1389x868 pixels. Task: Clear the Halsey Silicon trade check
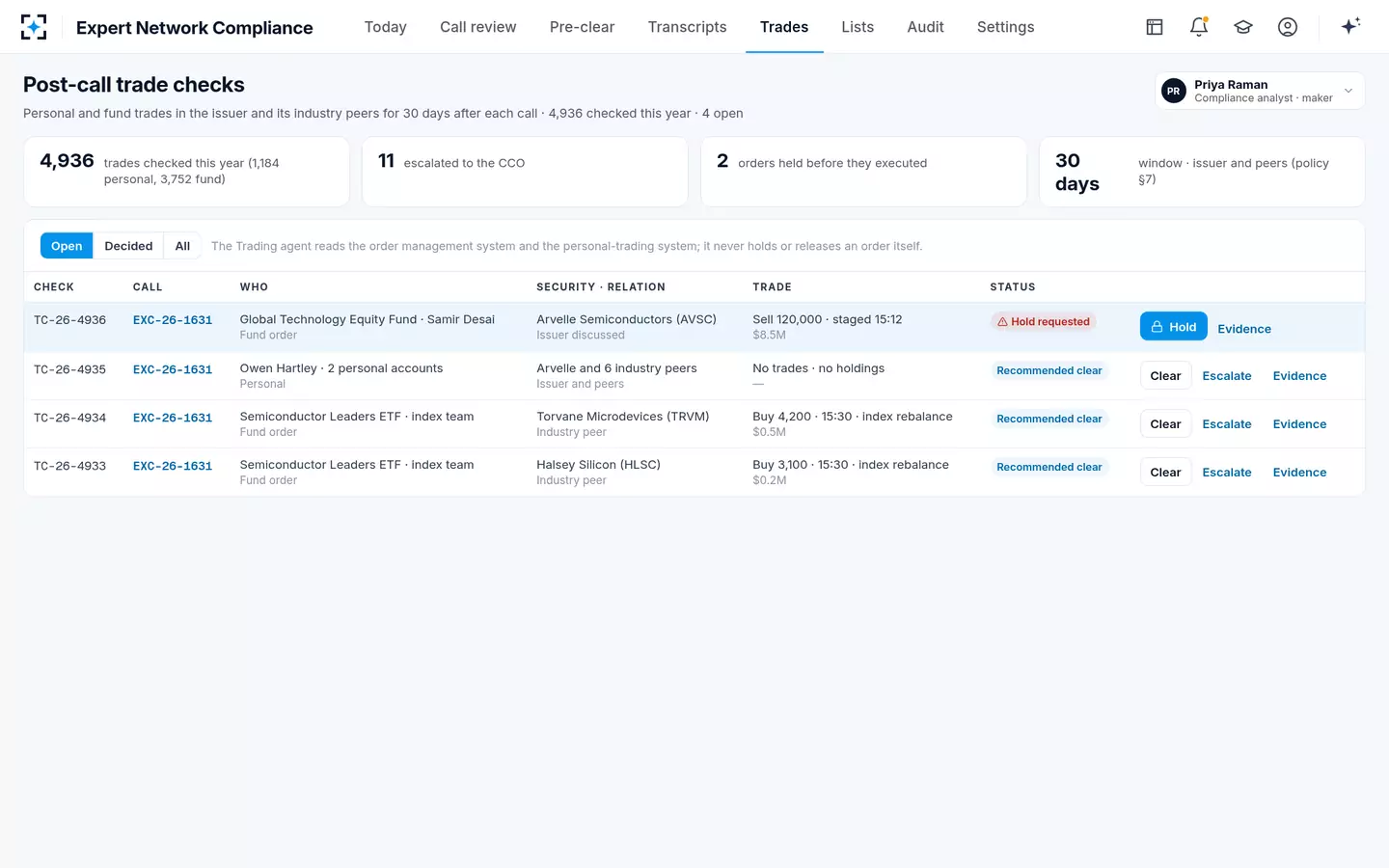click(x=1165, y=473)
